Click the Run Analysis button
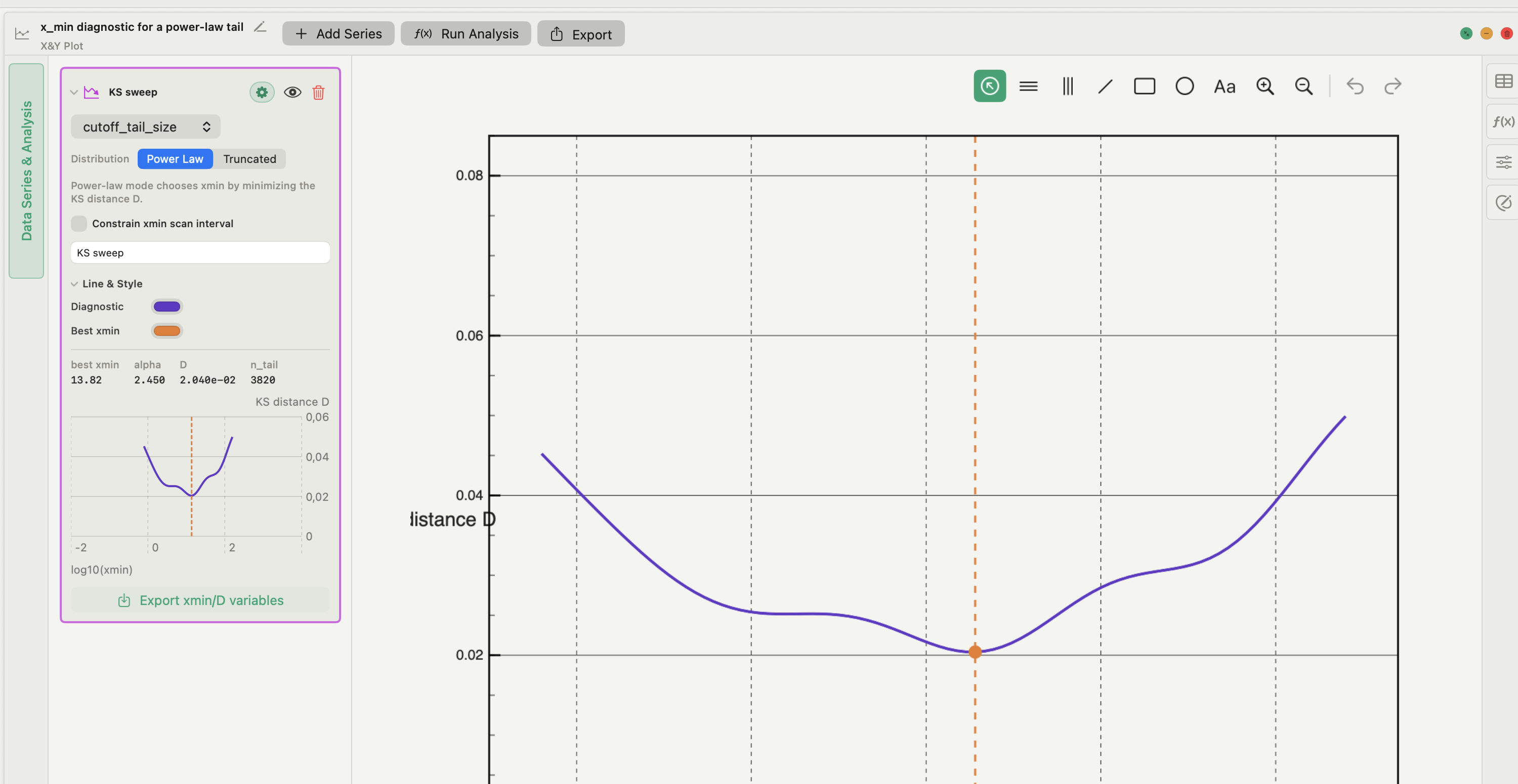 (x=466, y=33)
